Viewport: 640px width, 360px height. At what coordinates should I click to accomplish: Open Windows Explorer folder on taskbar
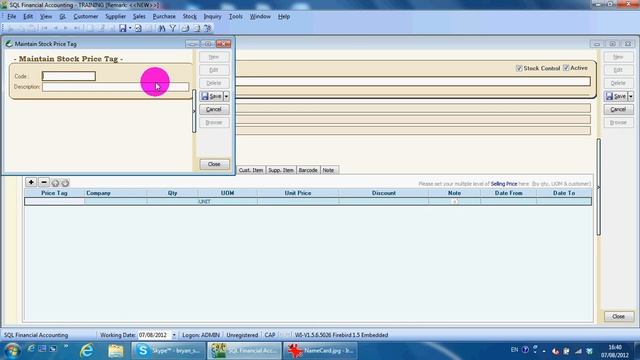[x=116, y=351]
